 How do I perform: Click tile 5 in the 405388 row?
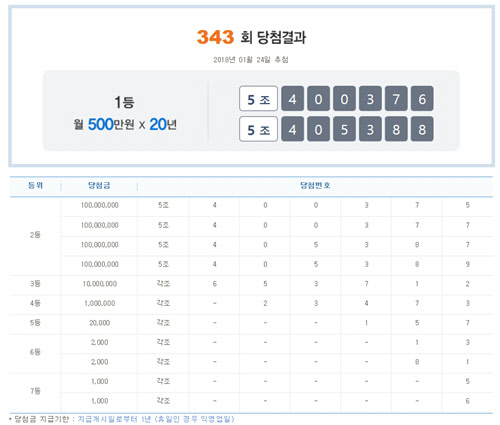point(344,129)
